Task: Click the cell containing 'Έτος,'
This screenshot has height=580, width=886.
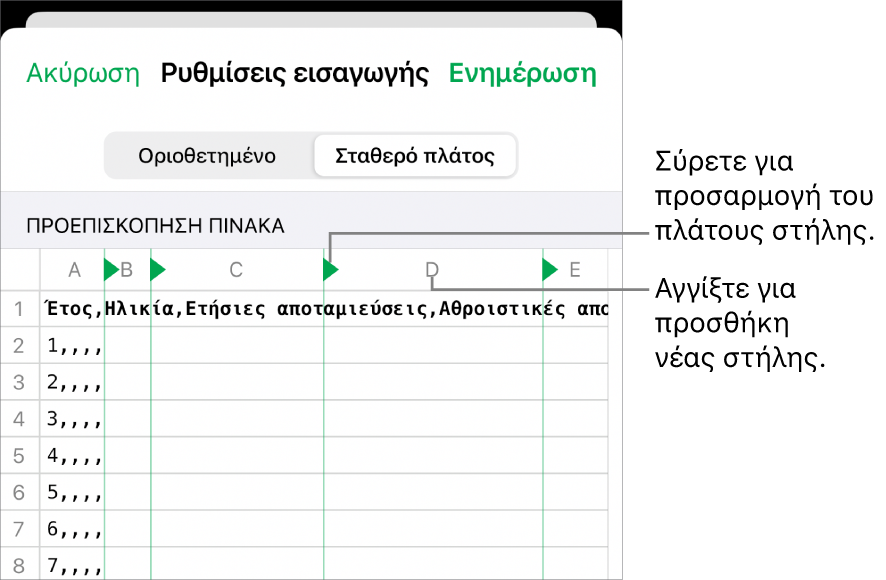Action: click(x=73, y=309)
